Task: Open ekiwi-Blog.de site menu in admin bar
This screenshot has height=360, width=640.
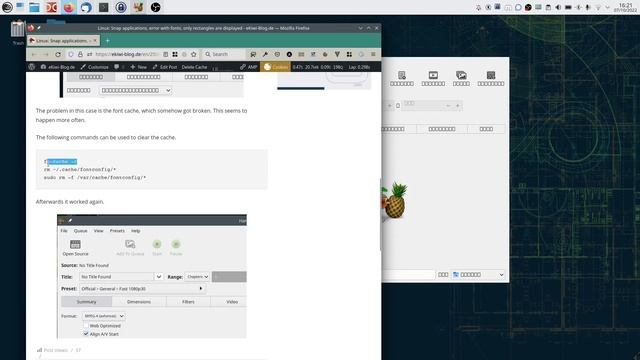Action: [x=58, y=67]
